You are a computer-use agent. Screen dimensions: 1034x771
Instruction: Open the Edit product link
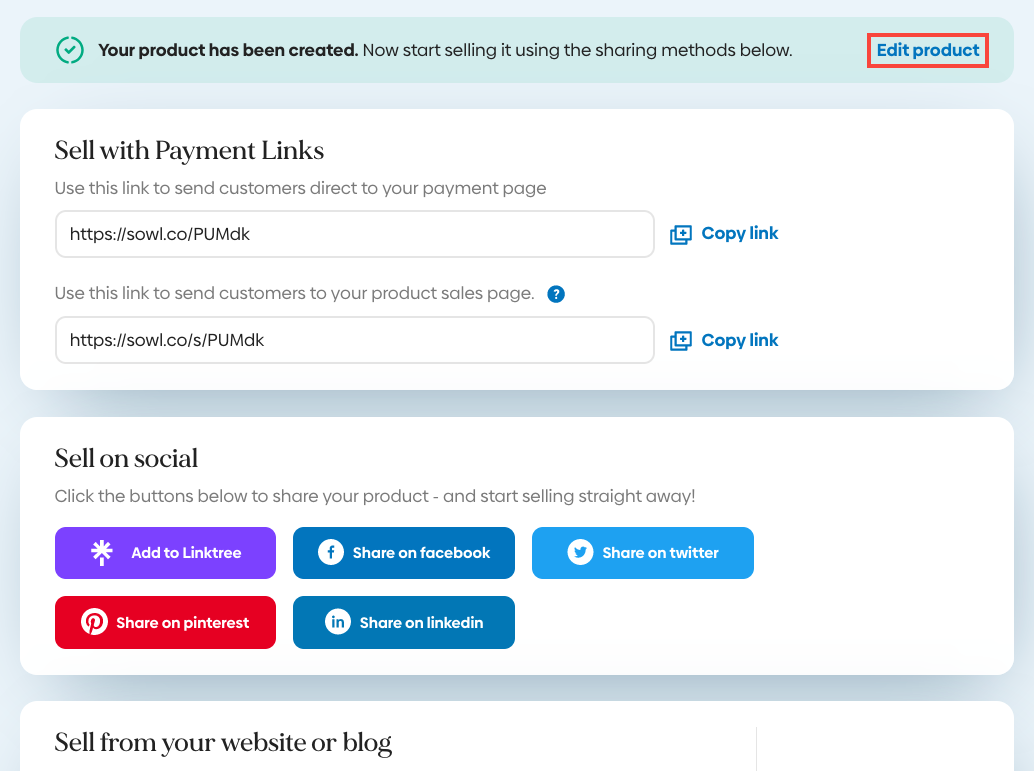tap(928, 50)
